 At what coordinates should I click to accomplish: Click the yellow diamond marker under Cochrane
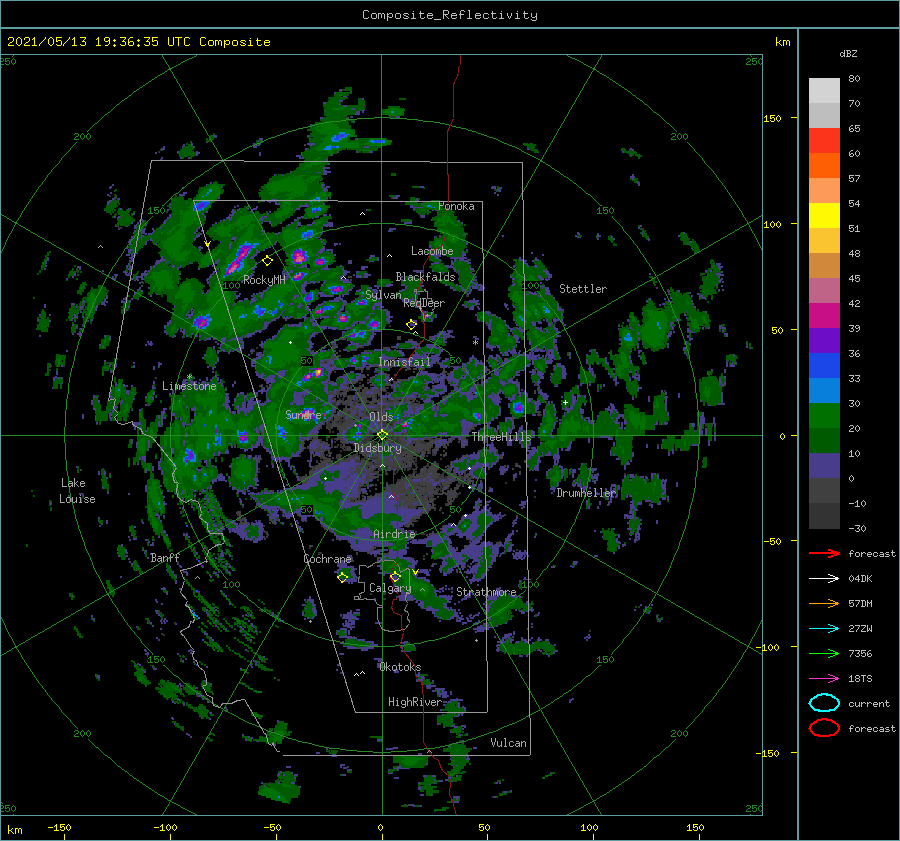(x=342, y=577)
